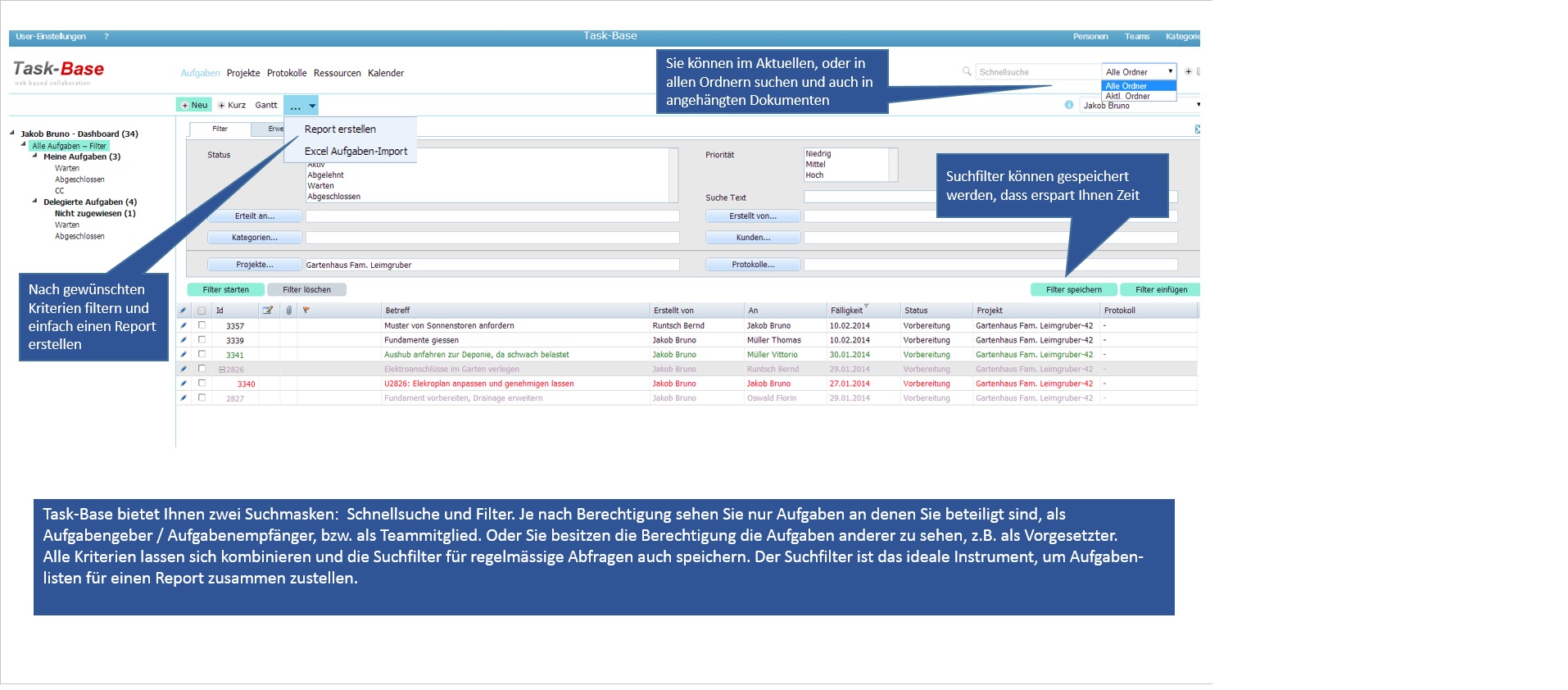The width and height of the screenshot is (1568, 690).
Task: Collapse the subtask tree of task 2826
Action: click(x=222, y=370)
